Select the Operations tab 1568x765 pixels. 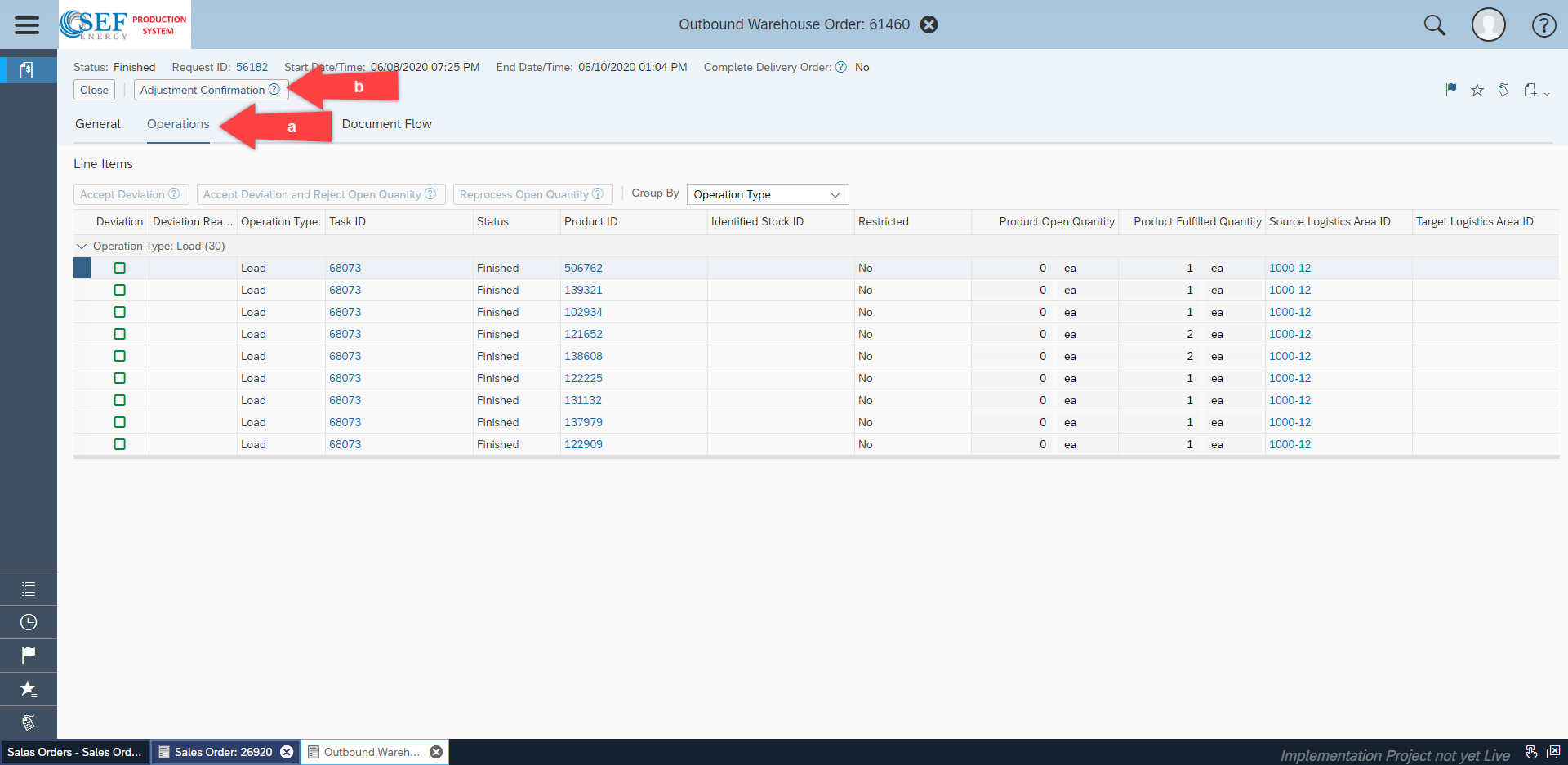(178, 124)
